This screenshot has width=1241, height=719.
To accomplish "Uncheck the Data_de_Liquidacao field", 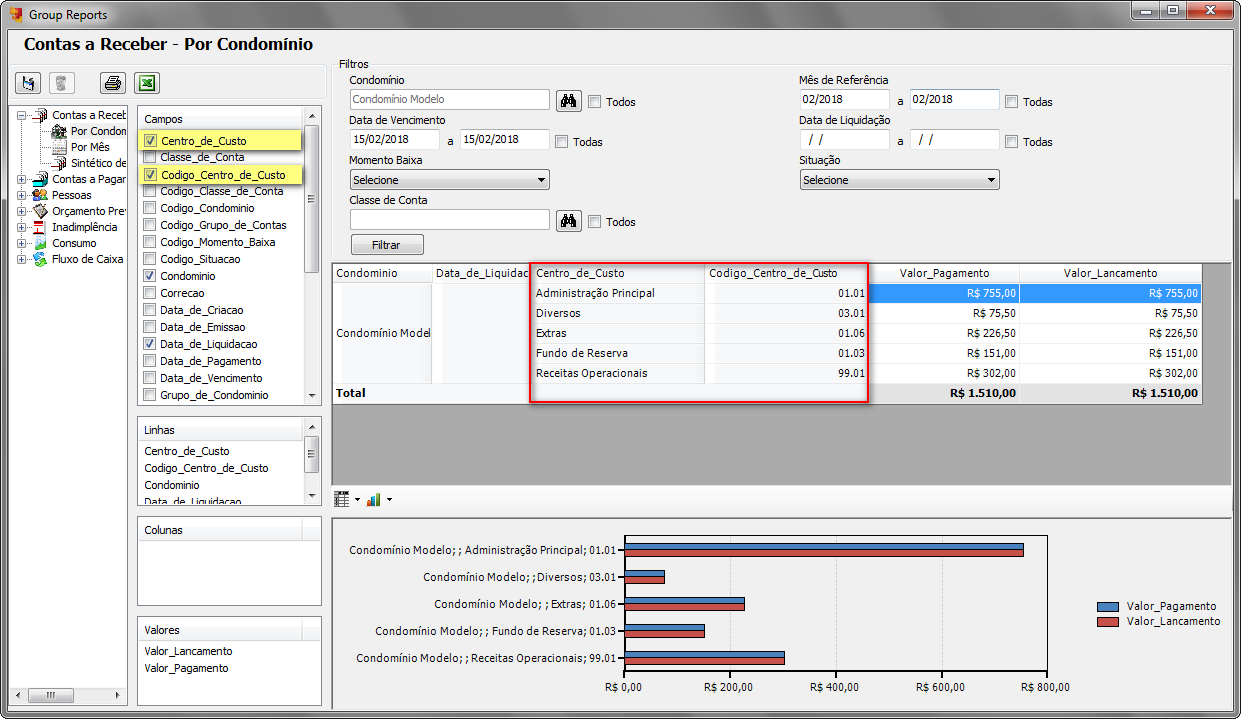I will 150,343.
